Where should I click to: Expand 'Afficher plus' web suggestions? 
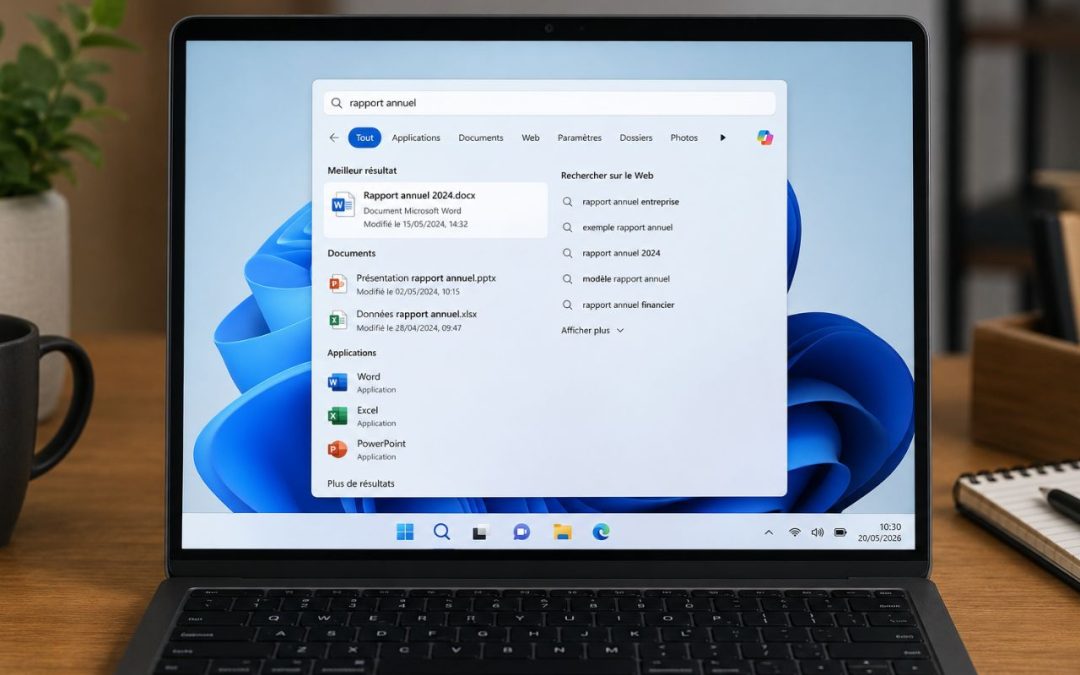(x=592, y=331)
